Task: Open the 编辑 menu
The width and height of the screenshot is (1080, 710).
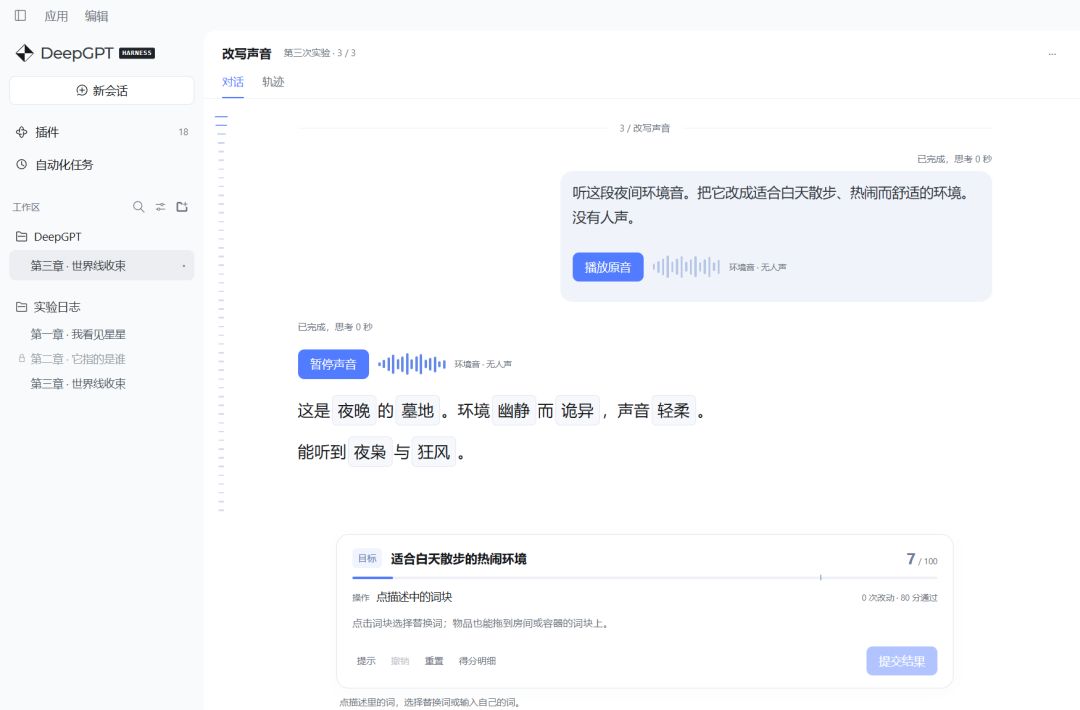Action: coord(96,16)
